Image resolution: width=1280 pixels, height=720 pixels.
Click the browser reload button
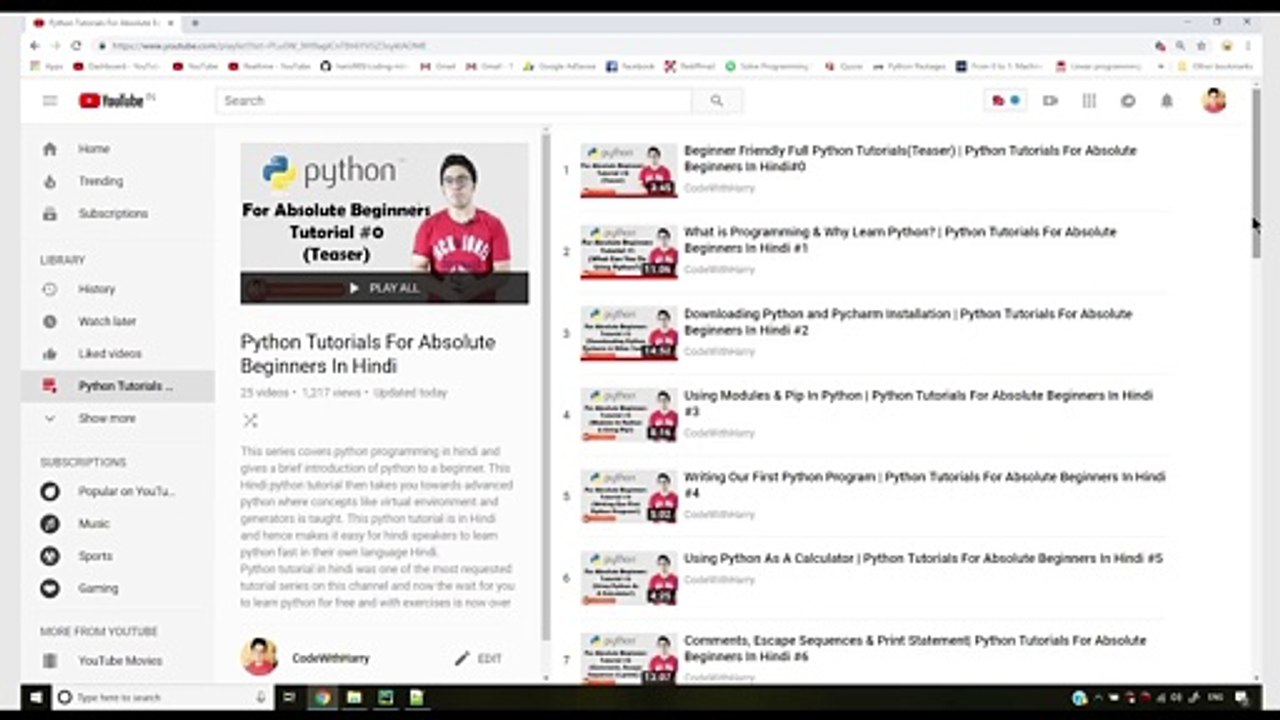tap(76, 45)
